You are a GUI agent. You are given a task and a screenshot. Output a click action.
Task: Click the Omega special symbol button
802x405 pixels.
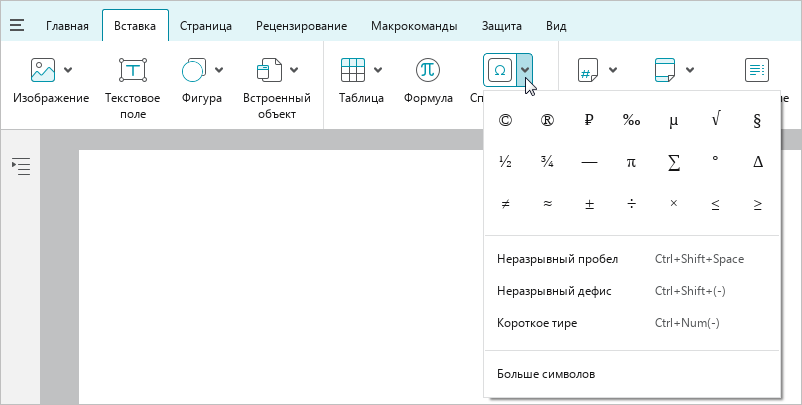[x=500, y=70]
